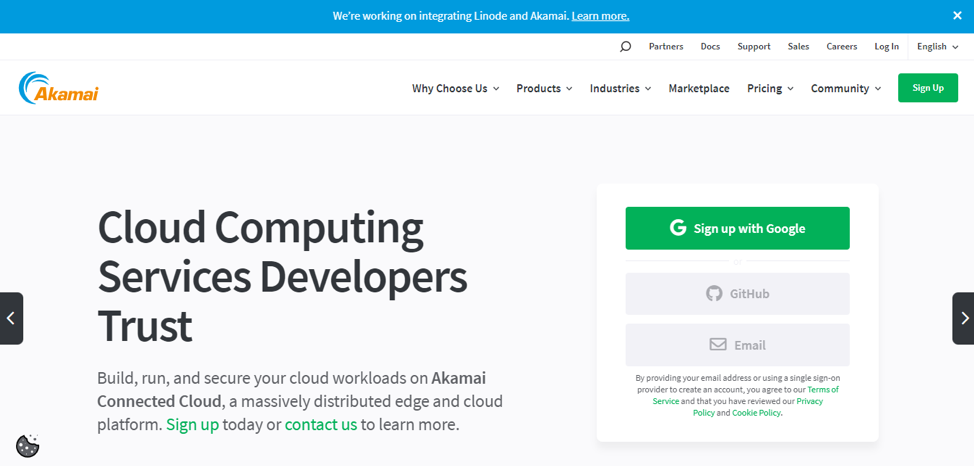
Task: Open the Marketplace page
Action: (699, 88)
